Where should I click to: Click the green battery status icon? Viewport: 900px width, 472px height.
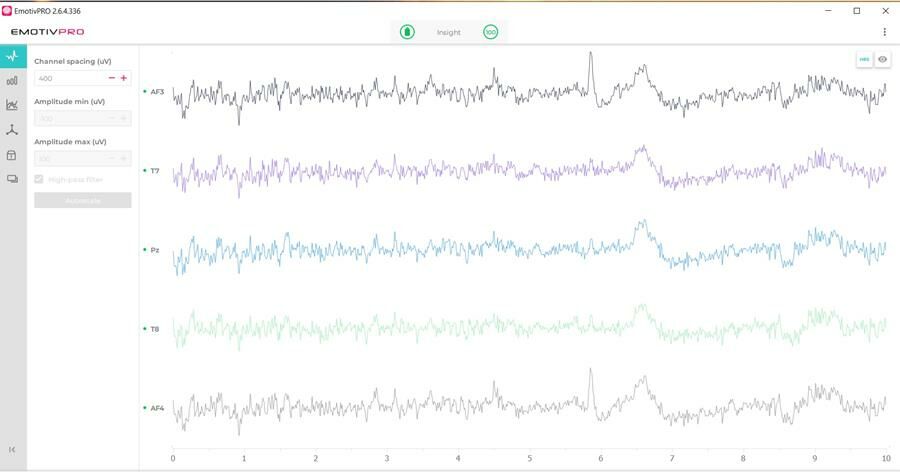(x=407, y=32)
